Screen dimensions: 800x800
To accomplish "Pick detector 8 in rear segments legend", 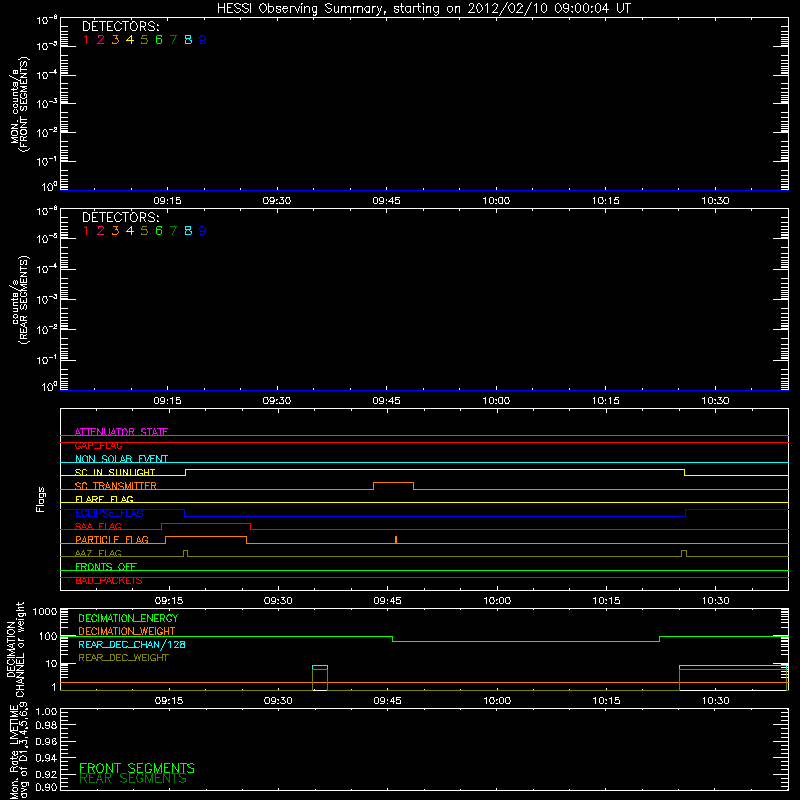I will coord(188,231).
